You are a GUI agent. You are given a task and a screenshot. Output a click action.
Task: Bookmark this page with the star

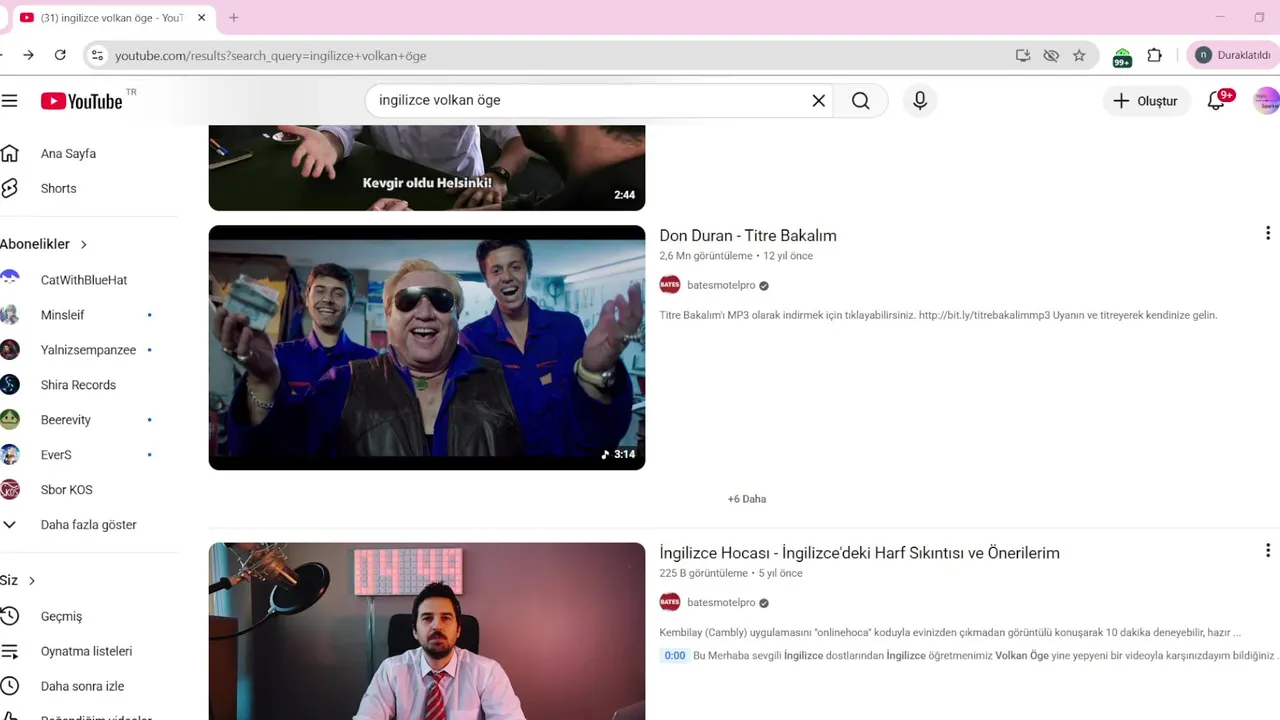(x=1079, y=56)
